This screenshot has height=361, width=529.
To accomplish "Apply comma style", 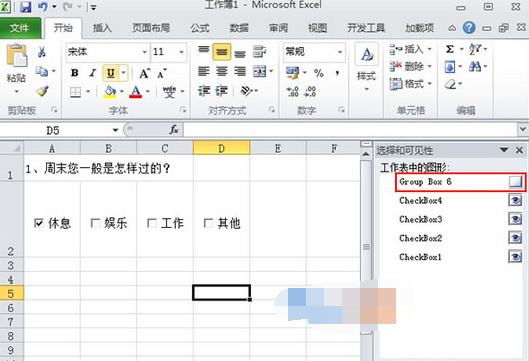I will coord(337,73).
